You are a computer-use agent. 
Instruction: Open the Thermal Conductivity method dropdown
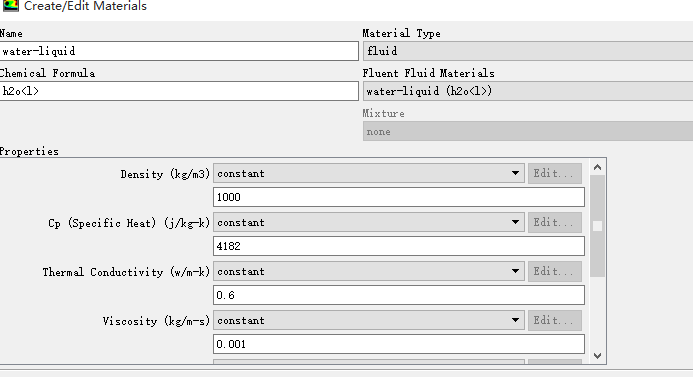369,271
